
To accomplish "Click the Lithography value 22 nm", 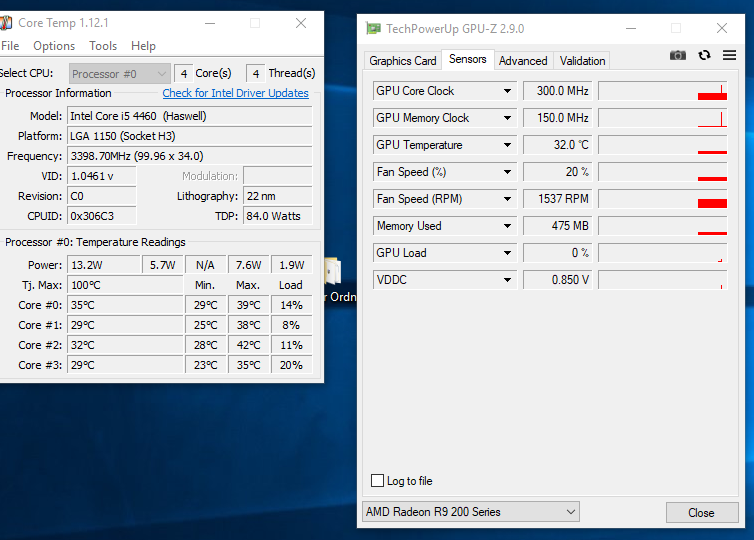I will click(x=277, y=196).
